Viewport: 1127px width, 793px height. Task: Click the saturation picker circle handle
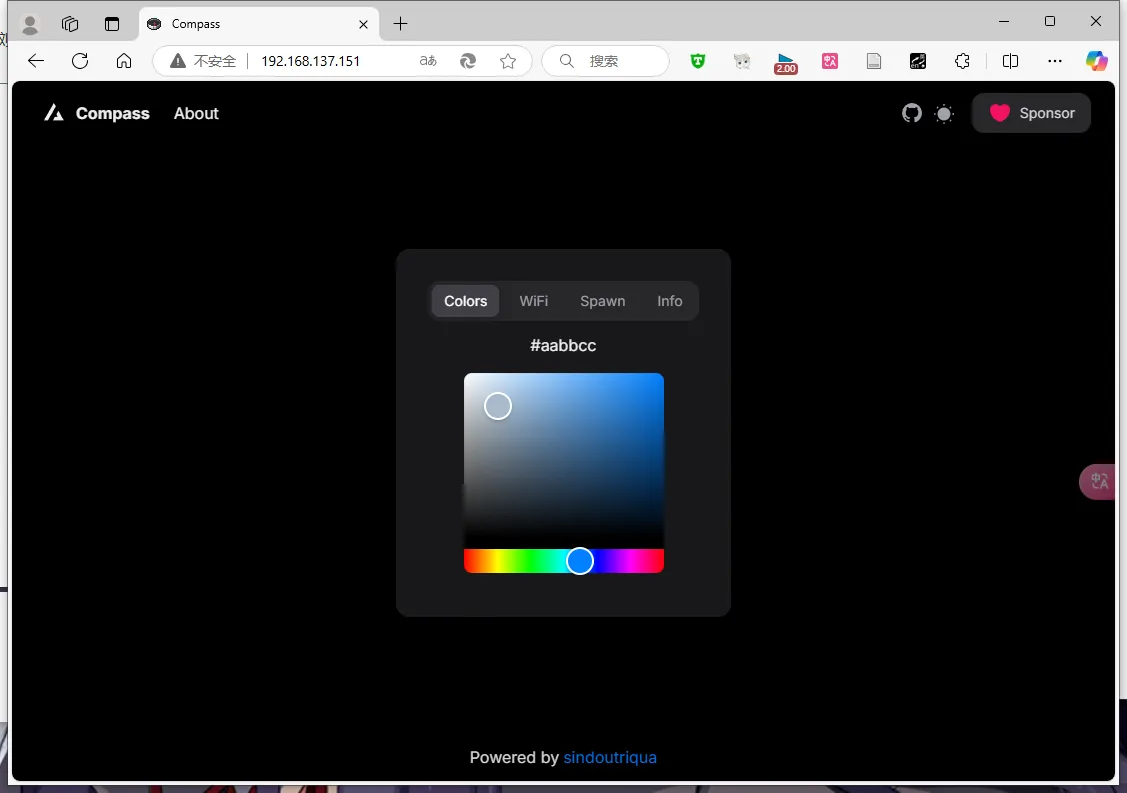click(498, 406)
